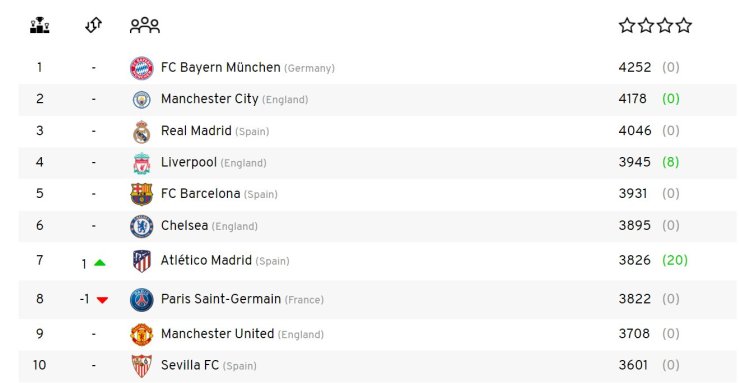Image resolution: width=740 pixels, height=383 pixels.
Task: Click the people group team column icon
Action: [x=145, y=25]
